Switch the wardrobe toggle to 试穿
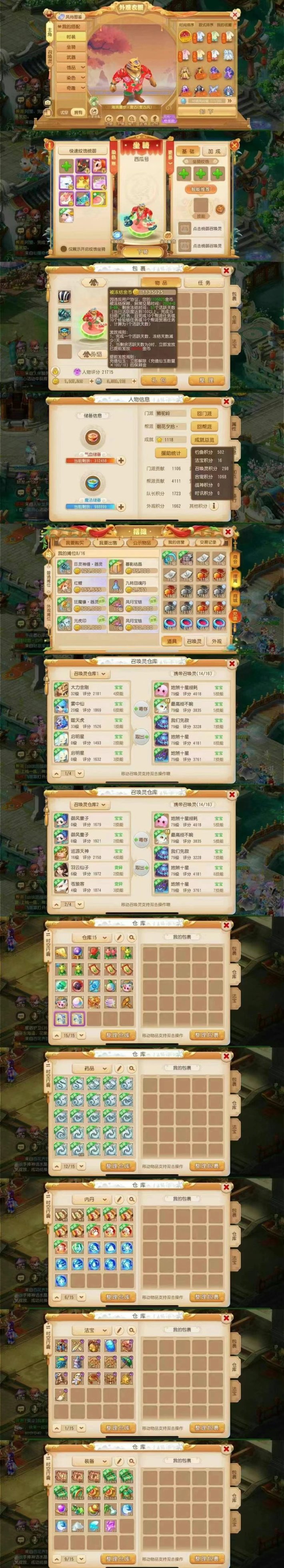 click(65, 113)
